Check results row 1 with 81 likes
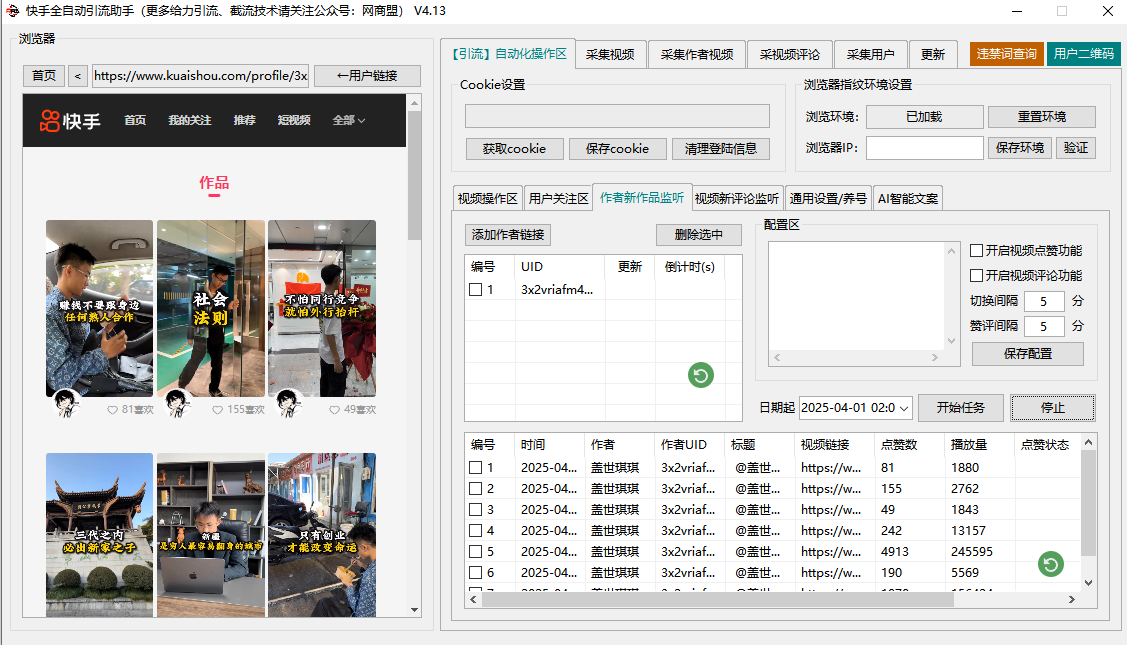 click(475, 467)
